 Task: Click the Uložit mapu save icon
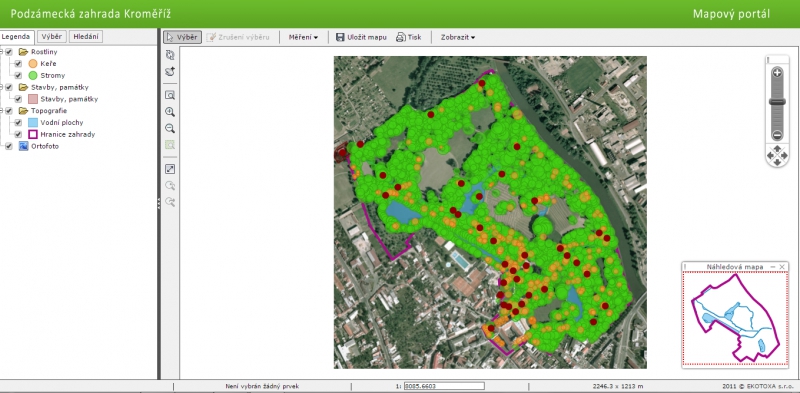click(x=340, y=37)
